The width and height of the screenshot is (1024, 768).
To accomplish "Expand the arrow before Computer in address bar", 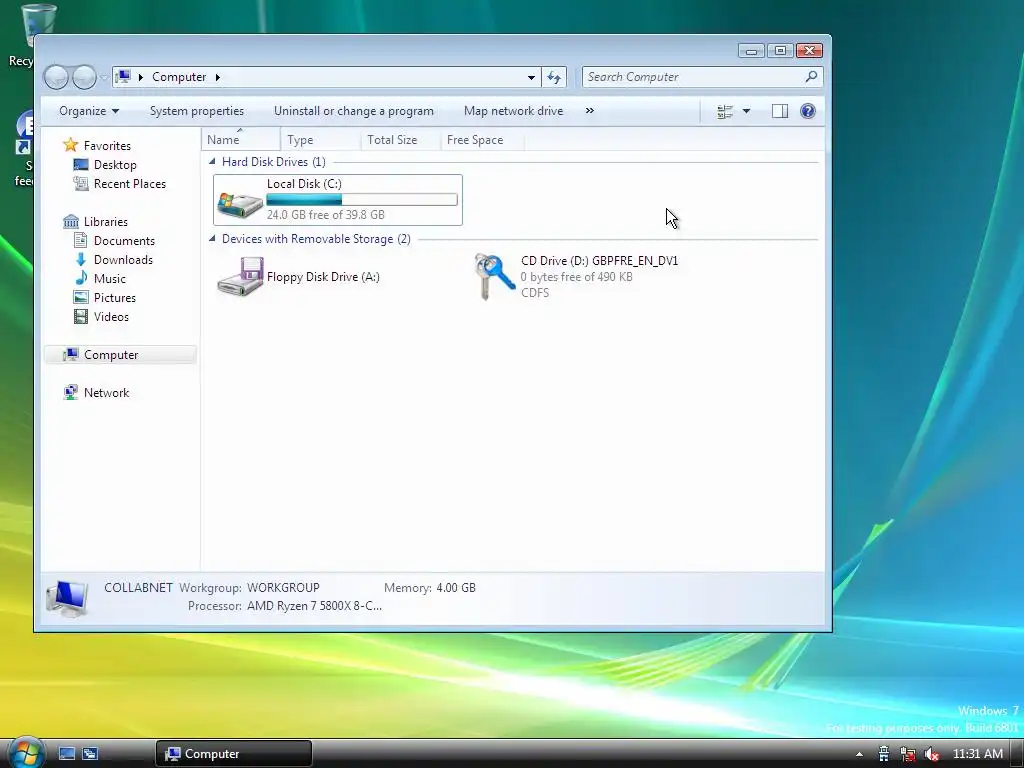I will point(140,77).
